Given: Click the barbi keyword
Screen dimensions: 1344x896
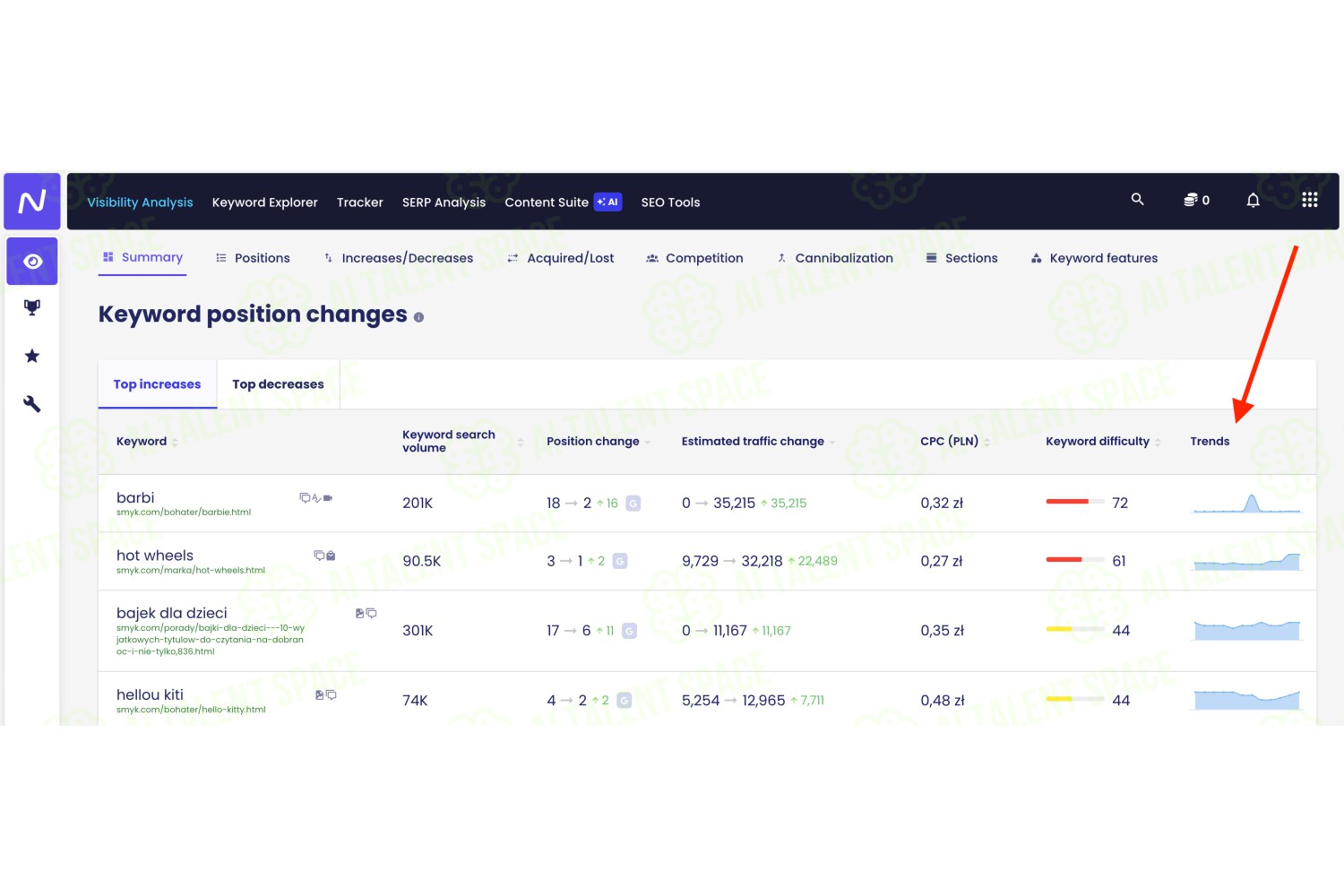Looking at the screenshot, I should point(135,497).
